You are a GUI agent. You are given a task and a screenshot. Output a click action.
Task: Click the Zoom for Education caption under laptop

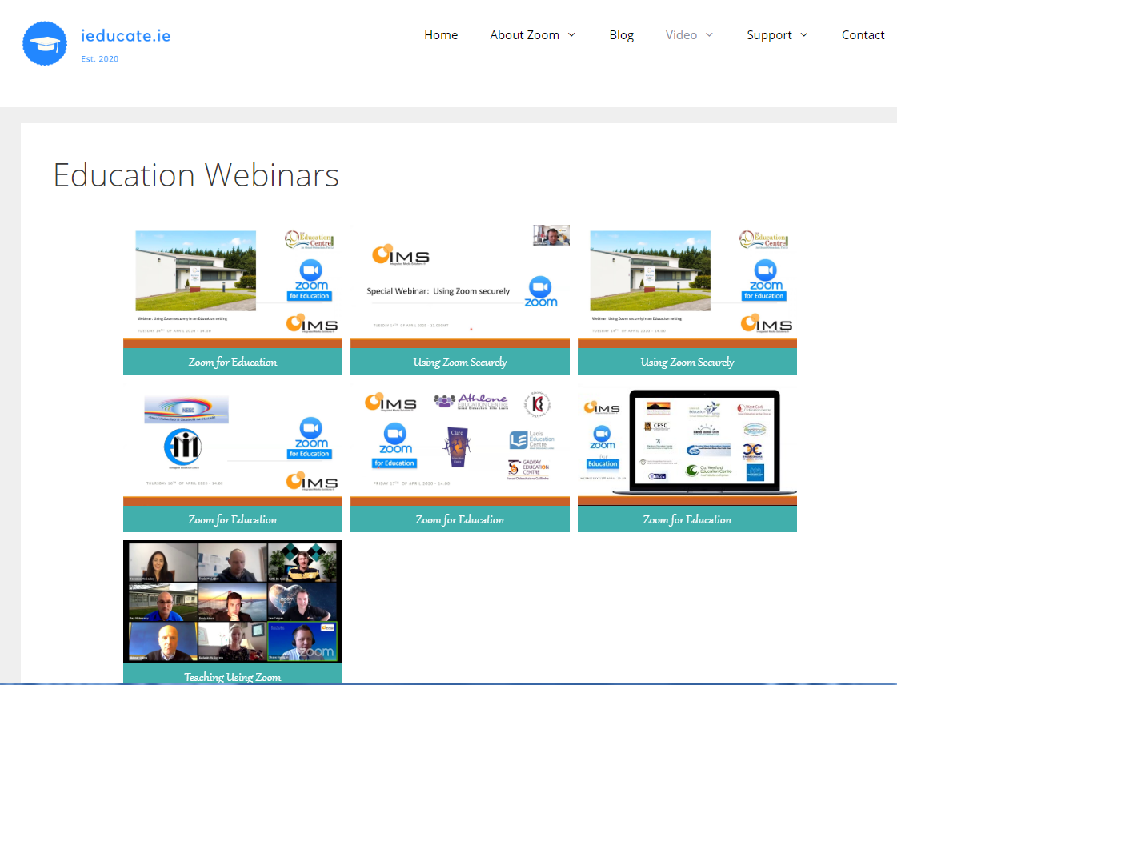point(687,519)
